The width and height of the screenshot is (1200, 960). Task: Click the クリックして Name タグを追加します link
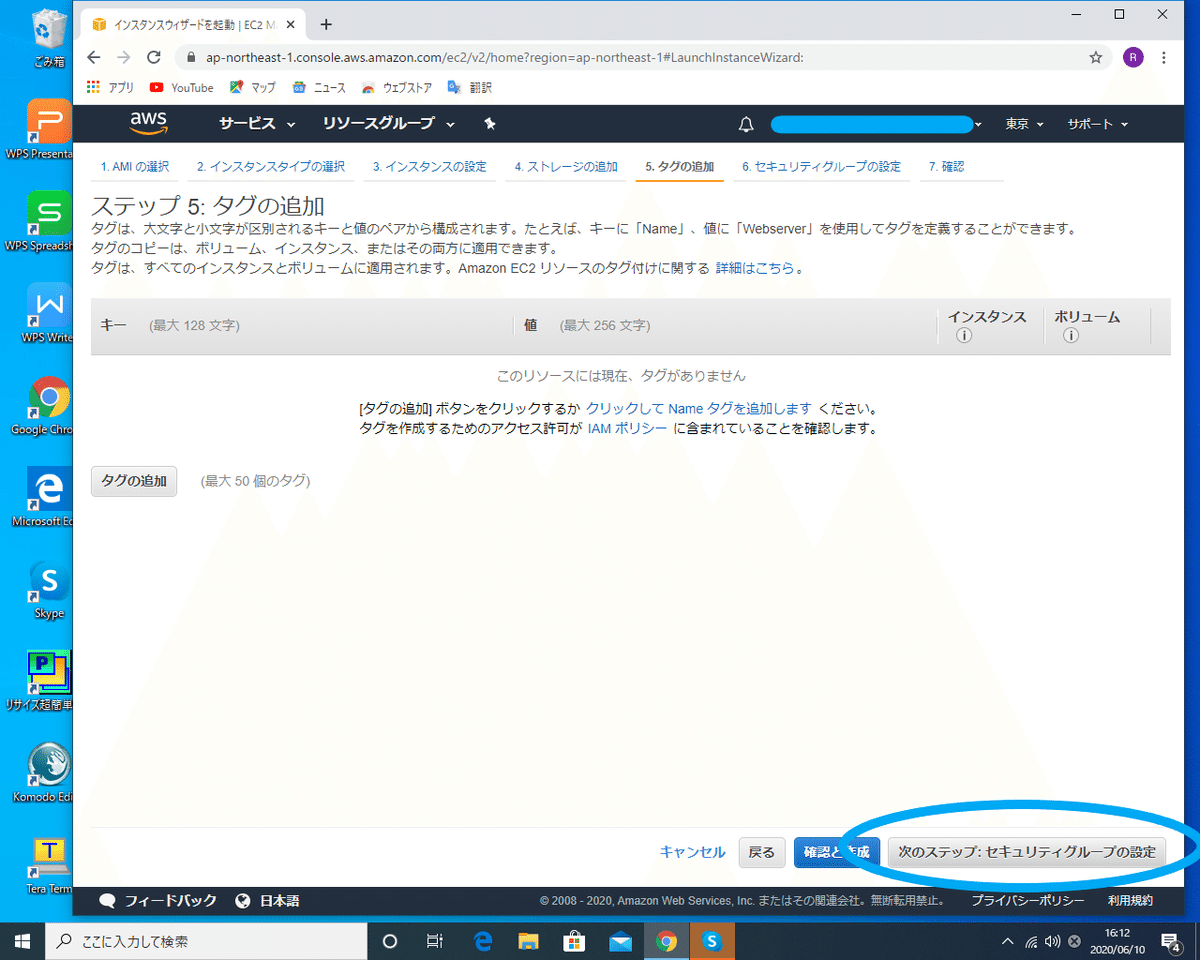click(x=699, y=408)
